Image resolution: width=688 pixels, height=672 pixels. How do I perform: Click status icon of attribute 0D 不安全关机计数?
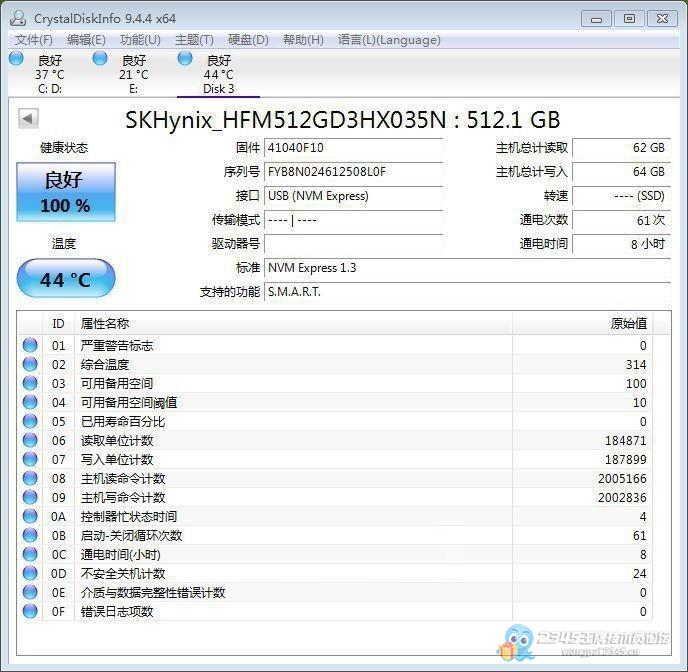(x=30, y=573)
